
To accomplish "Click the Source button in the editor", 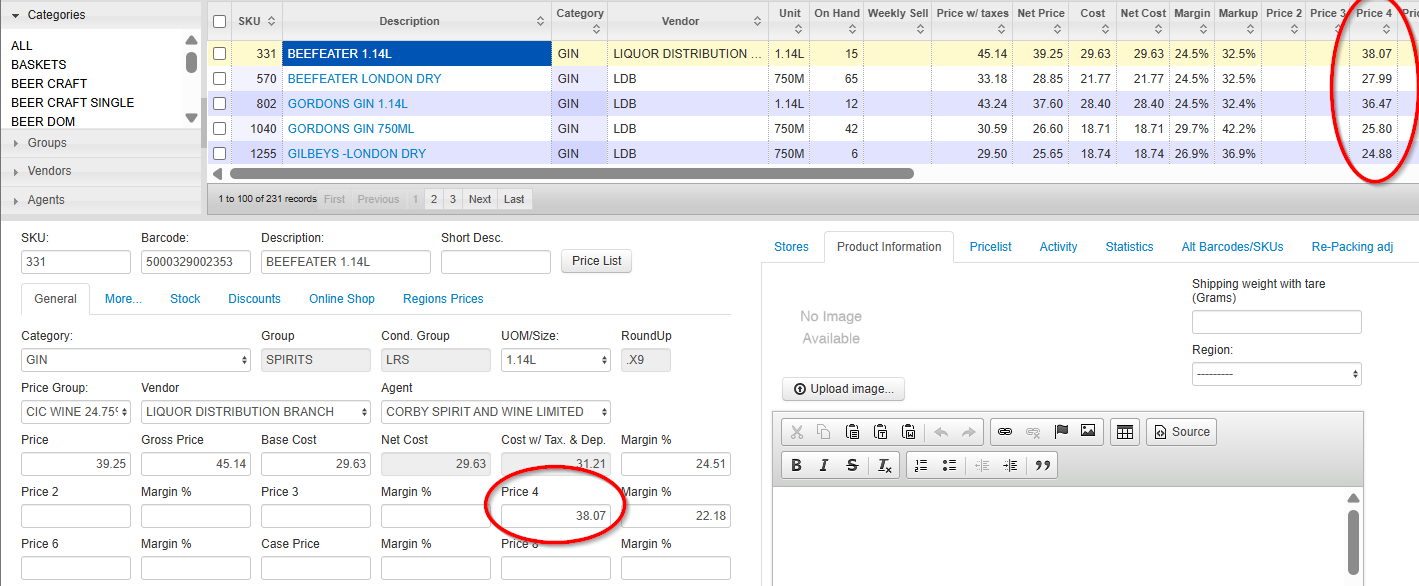I will point(1181,432).
